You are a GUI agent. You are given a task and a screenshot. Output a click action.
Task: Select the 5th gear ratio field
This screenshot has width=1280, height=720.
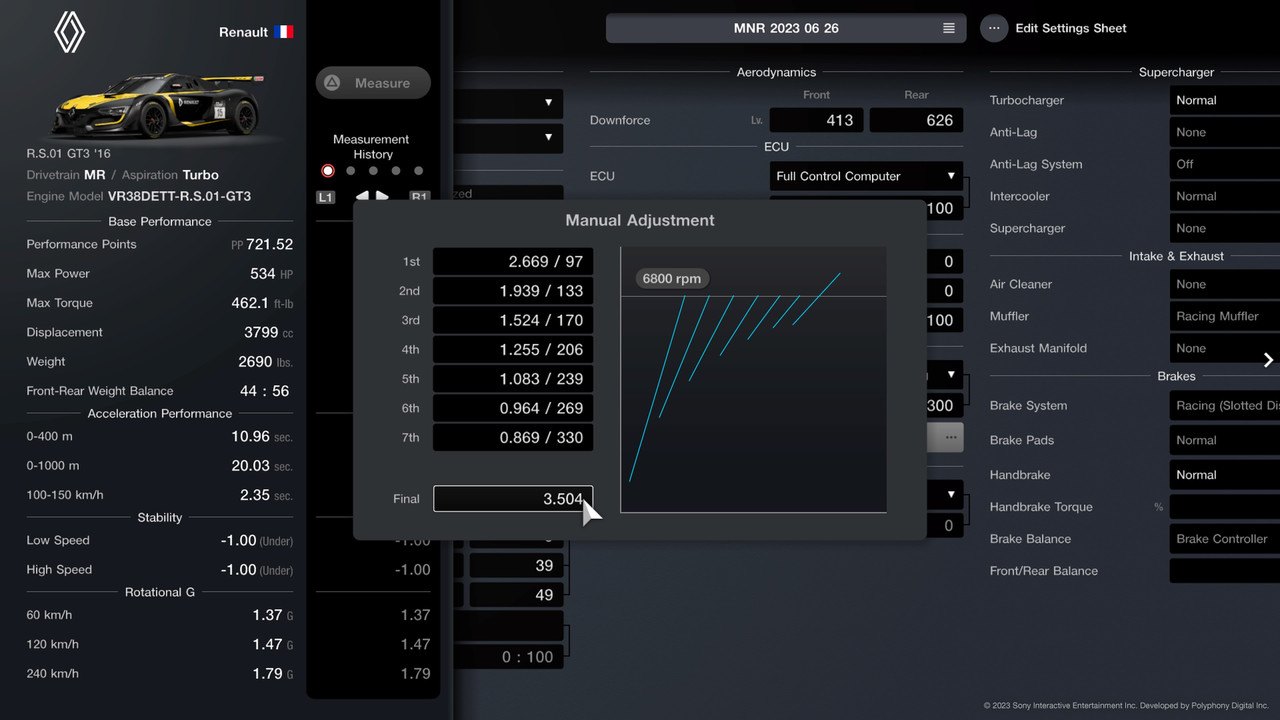513,379
